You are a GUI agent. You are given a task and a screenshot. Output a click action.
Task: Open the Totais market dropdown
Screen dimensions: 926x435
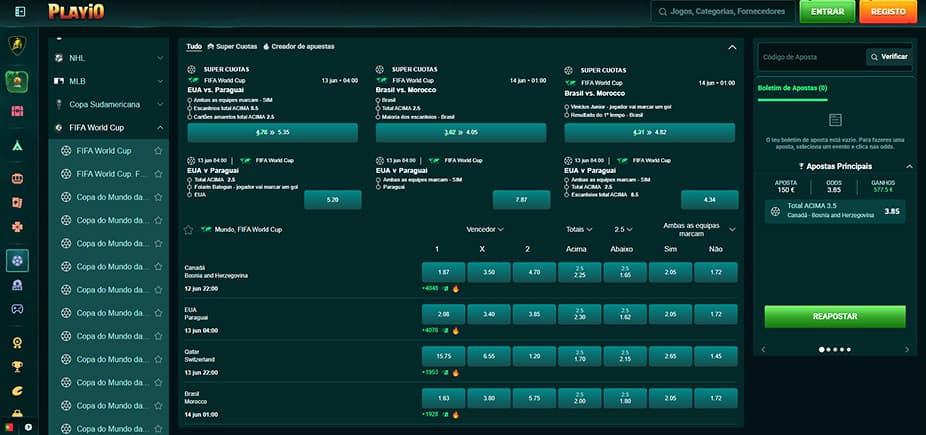tap(579, 229)
